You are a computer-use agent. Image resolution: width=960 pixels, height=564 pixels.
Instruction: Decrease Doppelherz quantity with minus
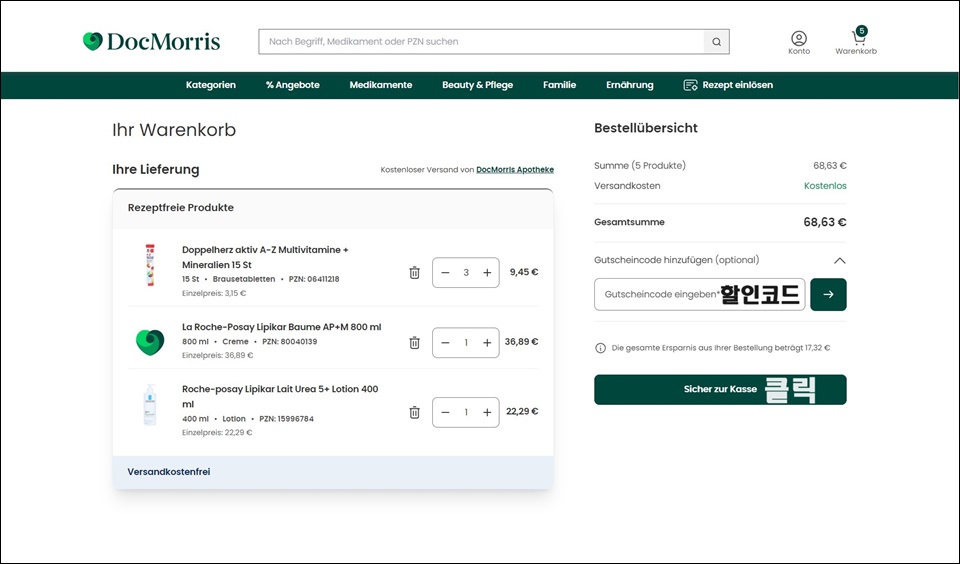click(x=445, y=273)
